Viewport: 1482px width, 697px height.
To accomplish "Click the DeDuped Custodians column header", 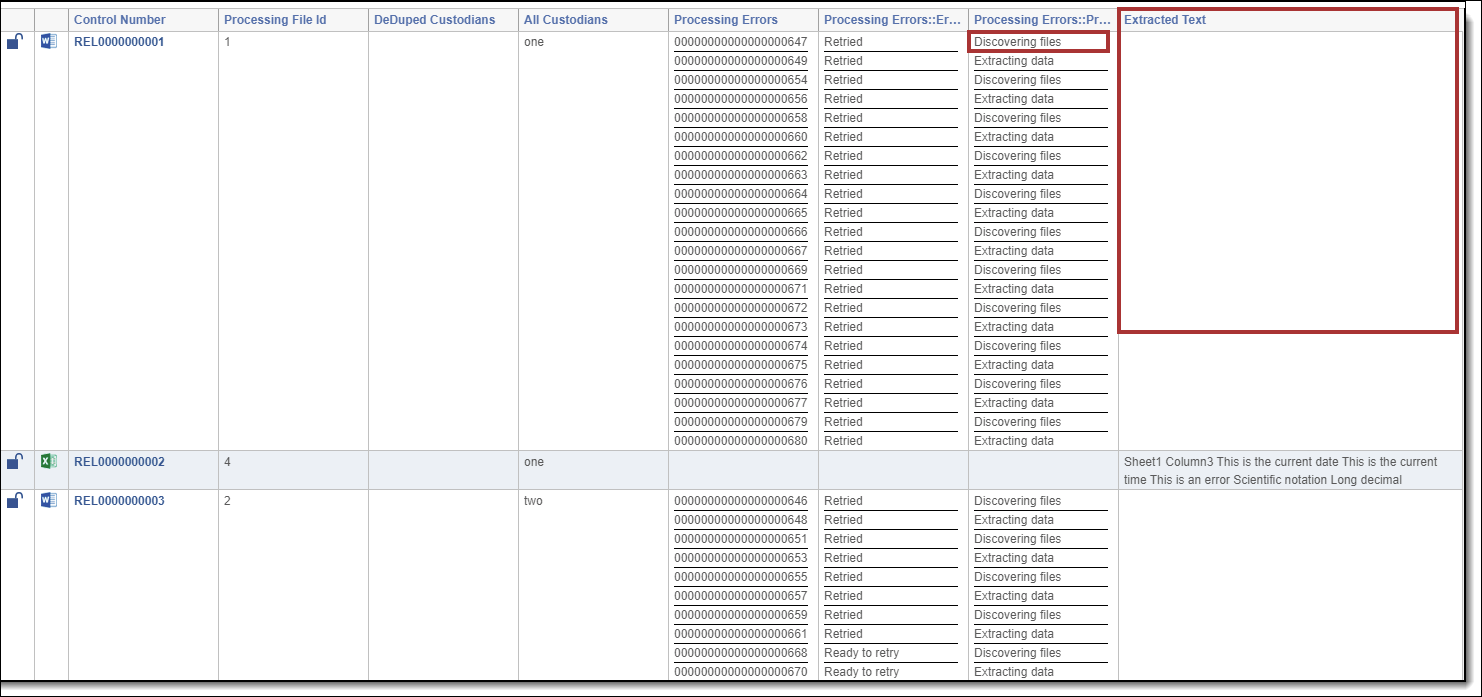I will [x=434, y=20].
